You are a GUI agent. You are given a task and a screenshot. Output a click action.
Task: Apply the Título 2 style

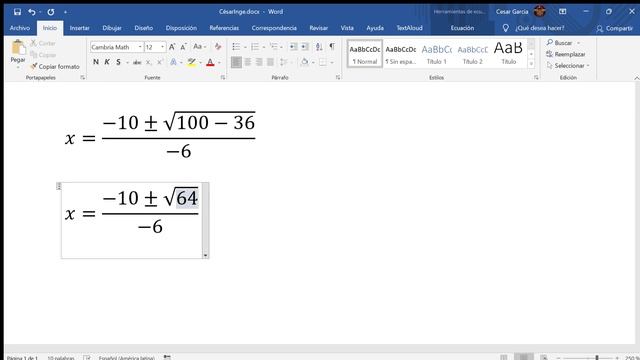473,53
